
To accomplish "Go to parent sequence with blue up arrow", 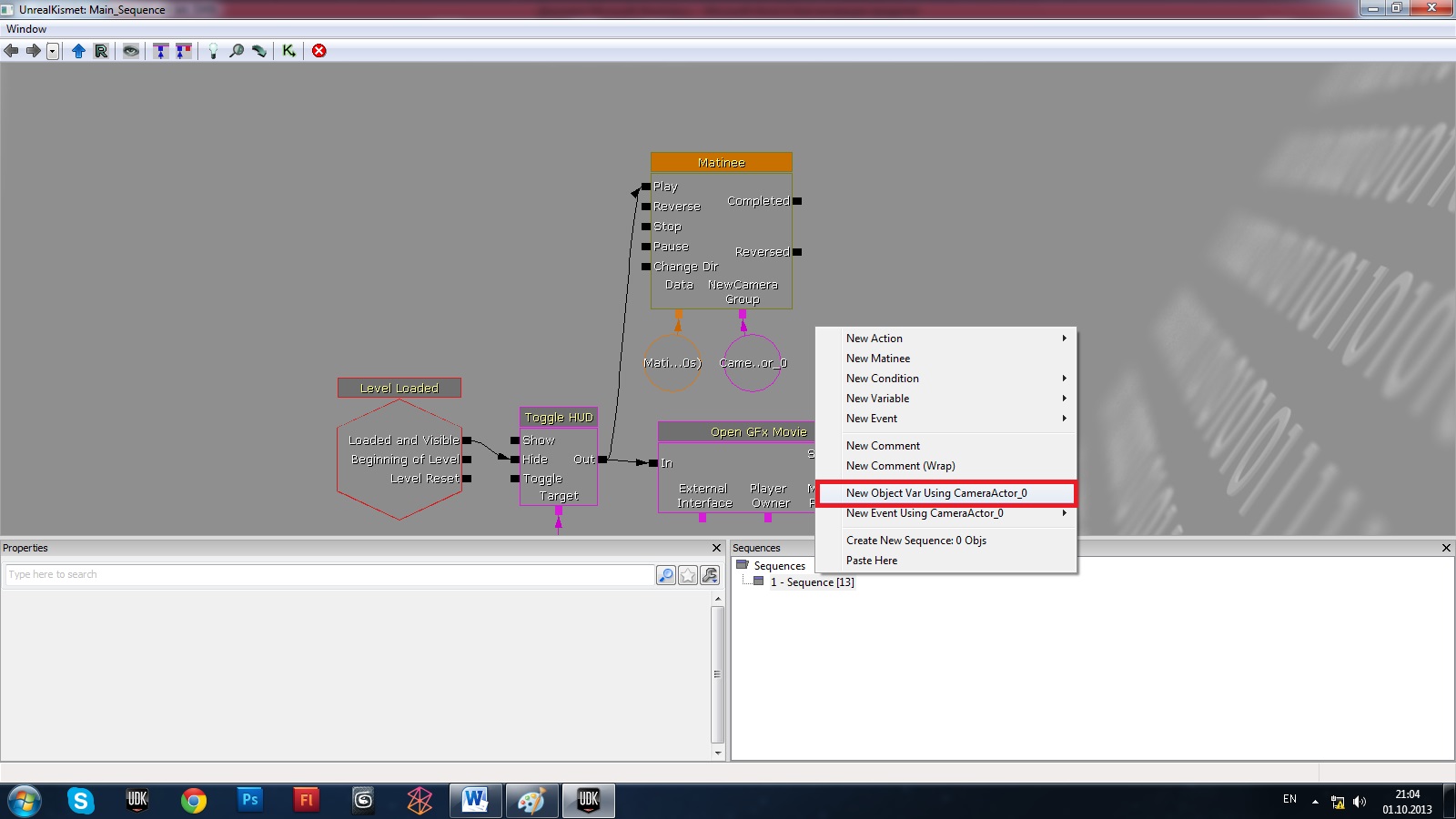I will click(78, 51).
